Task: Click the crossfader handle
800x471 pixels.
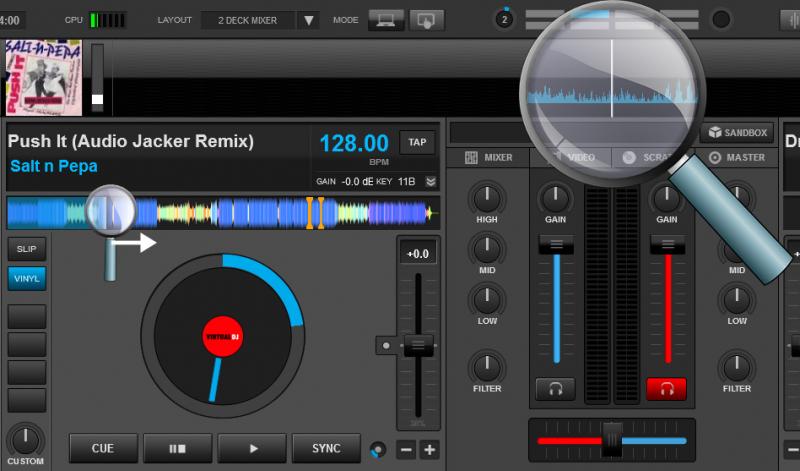Action: point(612,440)
